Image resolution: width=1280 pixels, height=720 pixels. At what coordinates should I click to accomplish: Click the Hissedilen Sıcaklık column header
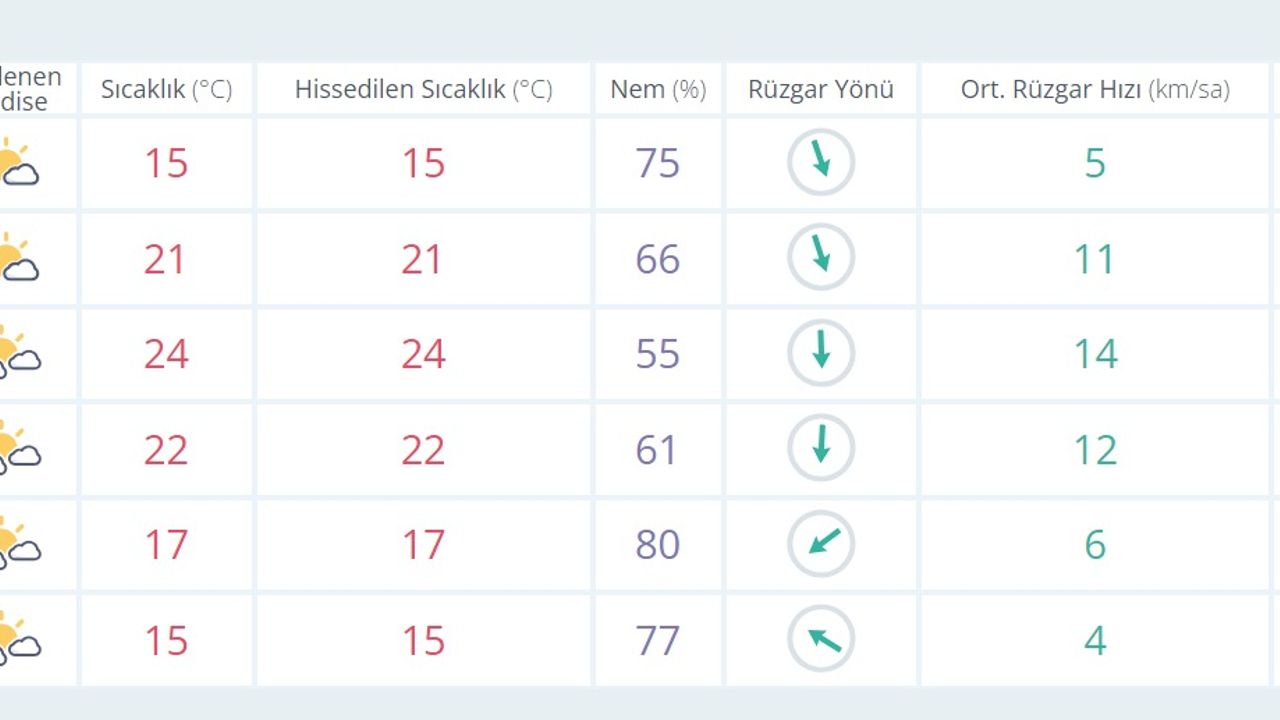[x=423, y=89]
